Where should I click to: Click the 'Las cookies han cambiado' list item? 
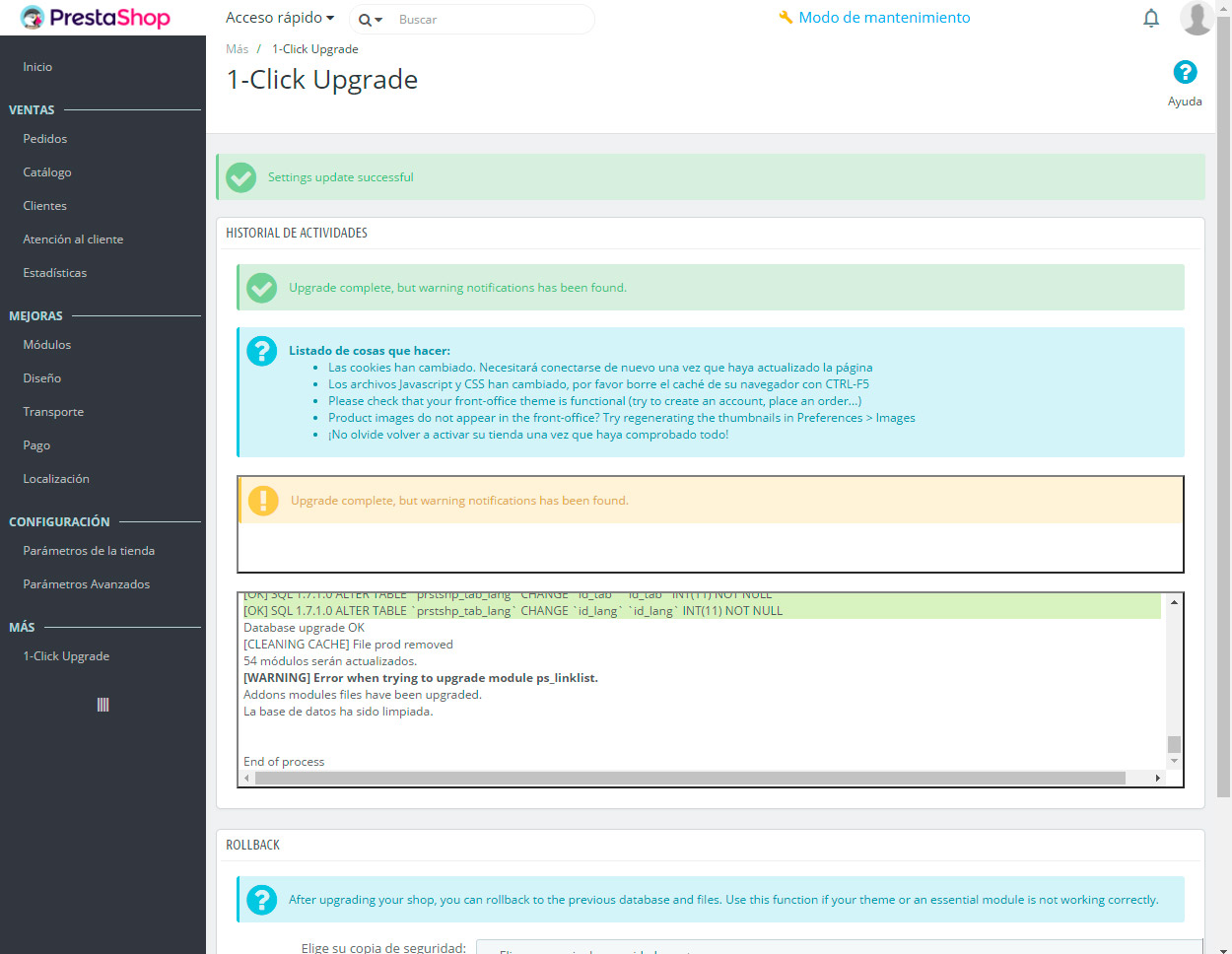600,368
